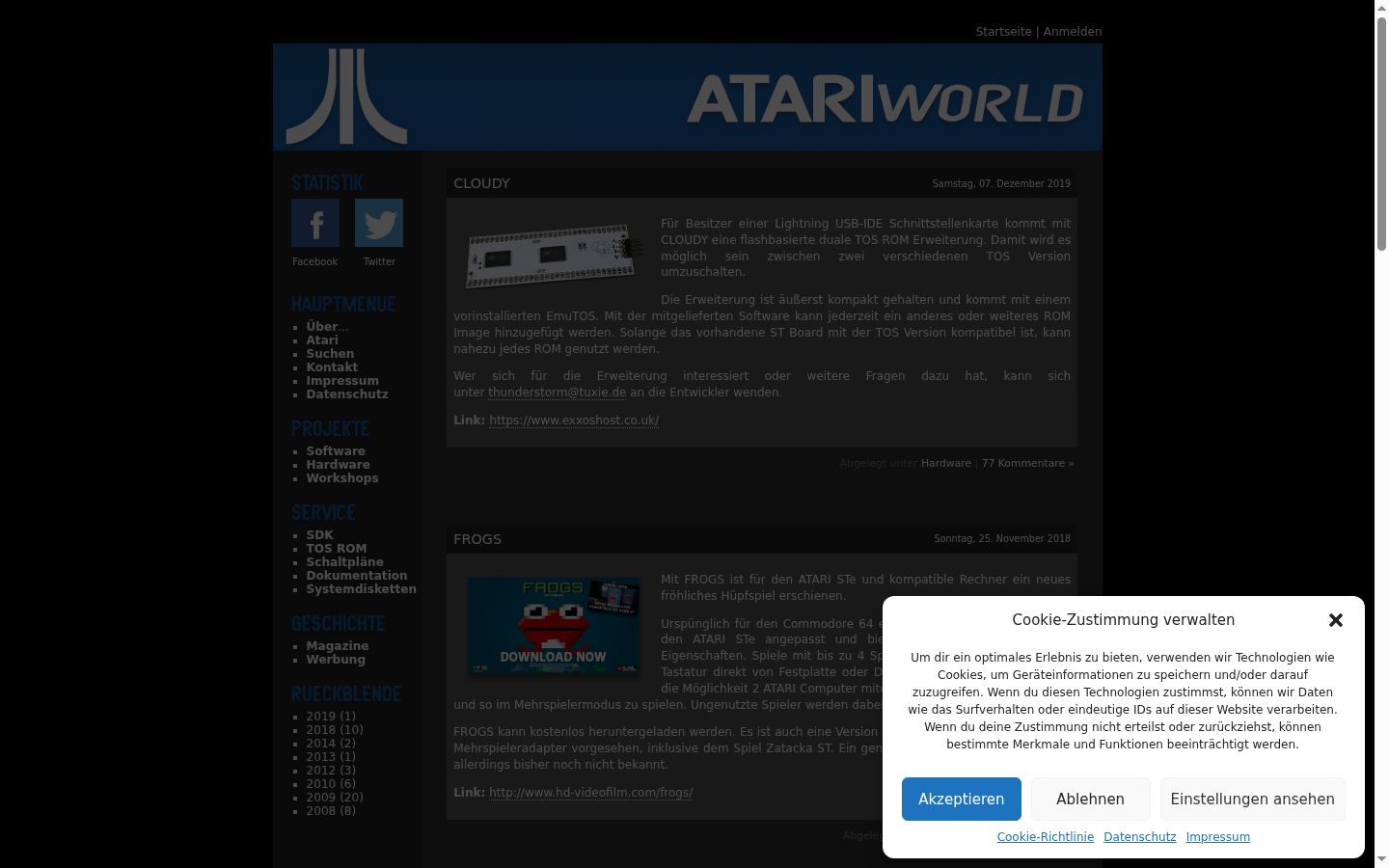Open the Hardware category under CLOUDY post
This screenshot has width=1389, height=868.
click(x=946, y=464)
